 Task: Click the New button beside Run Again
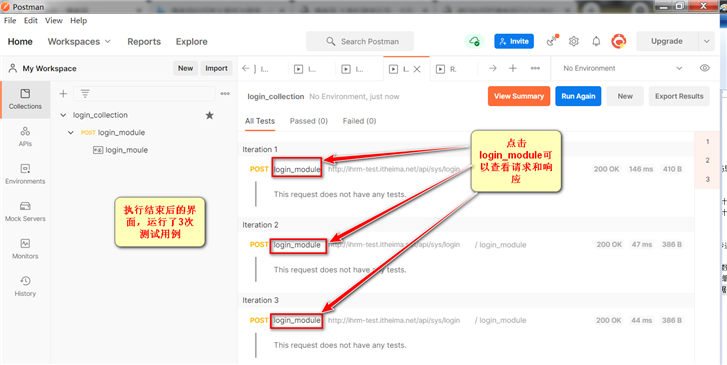tap(625, 96)
